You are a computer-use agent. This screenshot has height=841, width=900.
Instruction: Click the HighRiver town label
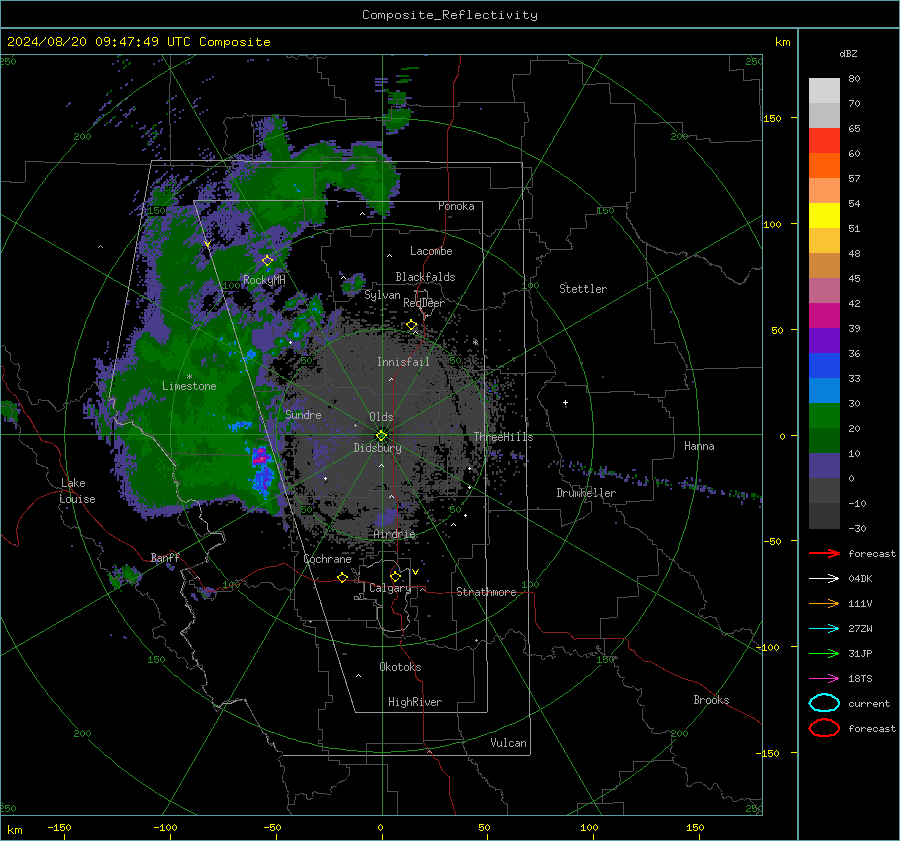[x=414, y=702]
